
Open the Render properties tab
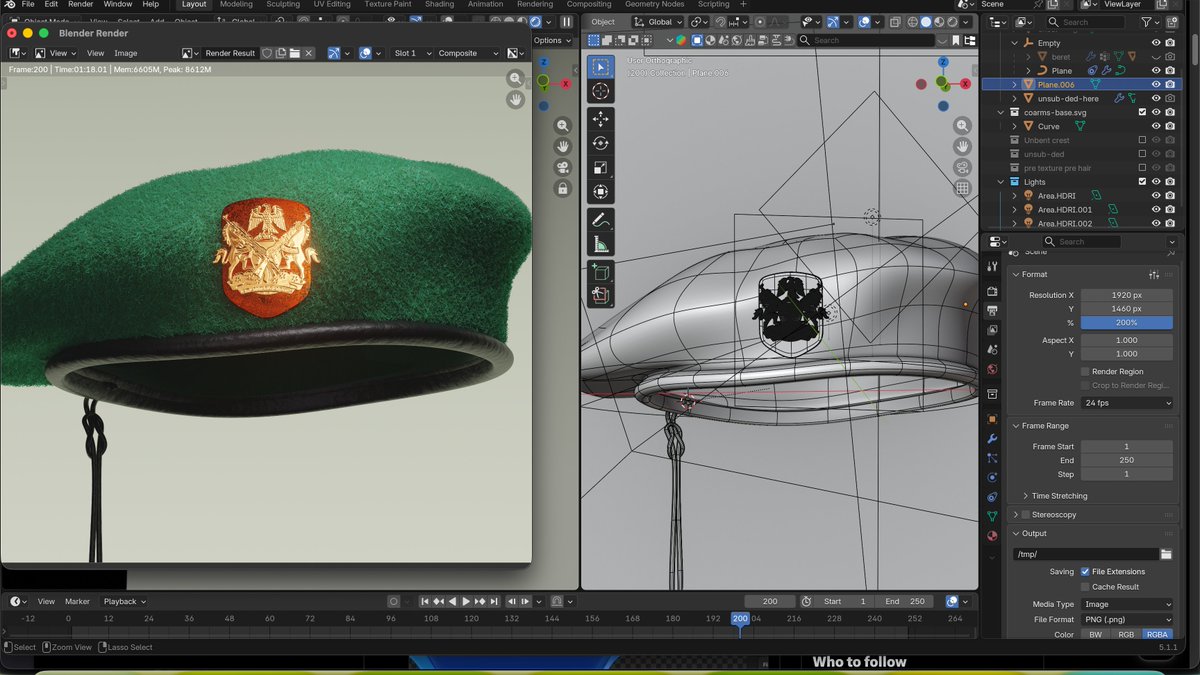tap(992, 291)
